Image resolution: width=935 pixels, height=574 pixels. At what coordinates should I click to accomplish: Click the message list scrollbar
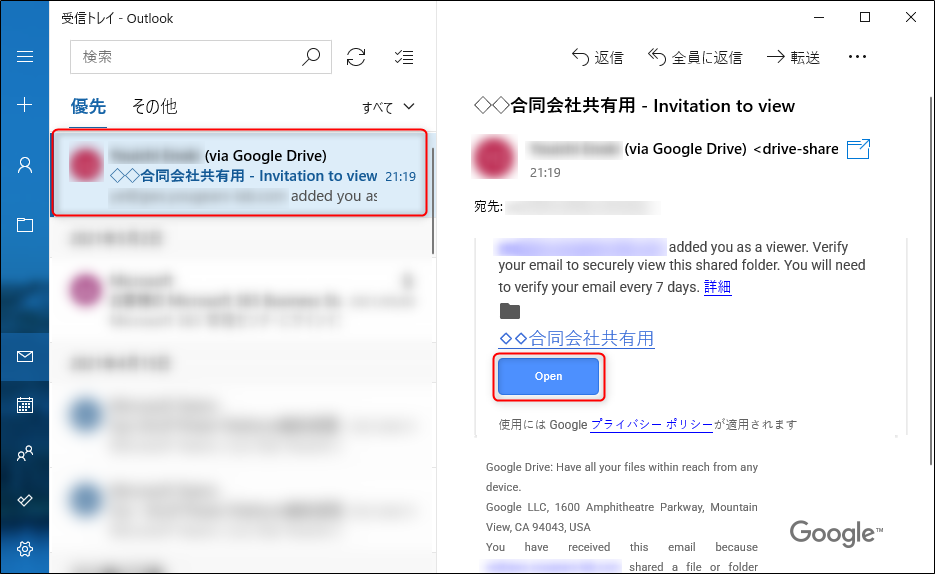pyautogui.click(x=433, y=200)
